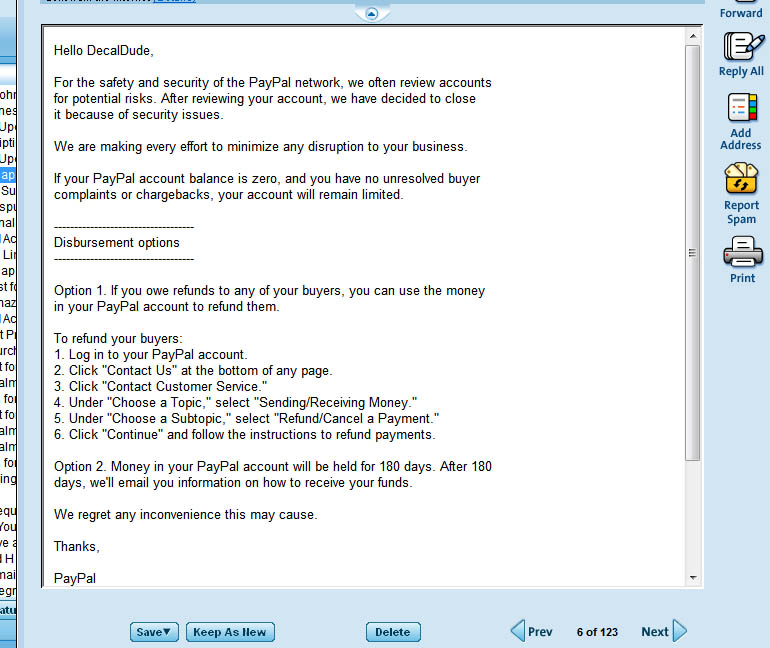
Task: Delete the current email
Action: point(393,632)
